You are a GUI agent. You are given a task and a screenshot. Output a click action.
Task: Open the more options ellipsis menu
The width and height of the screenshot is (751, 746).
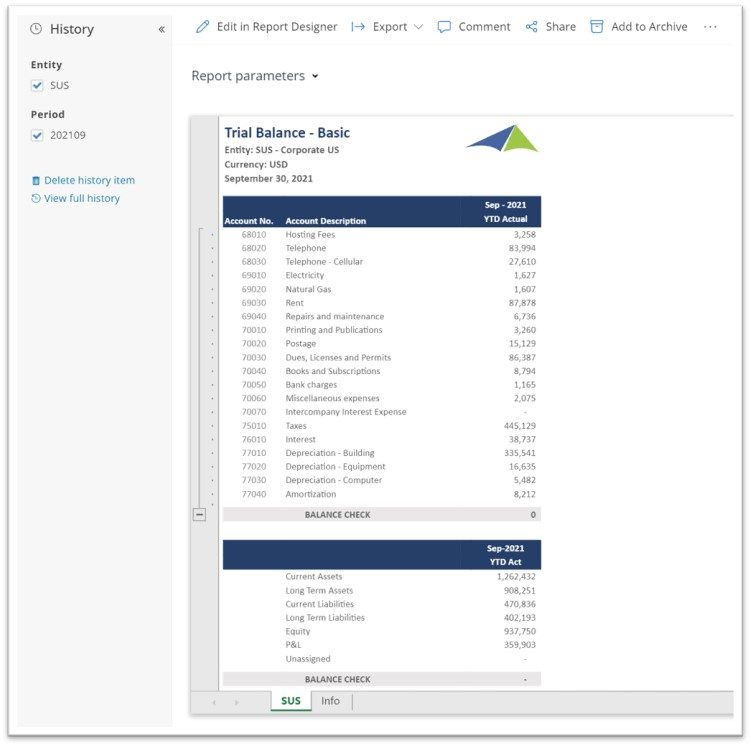click(710, 27)
